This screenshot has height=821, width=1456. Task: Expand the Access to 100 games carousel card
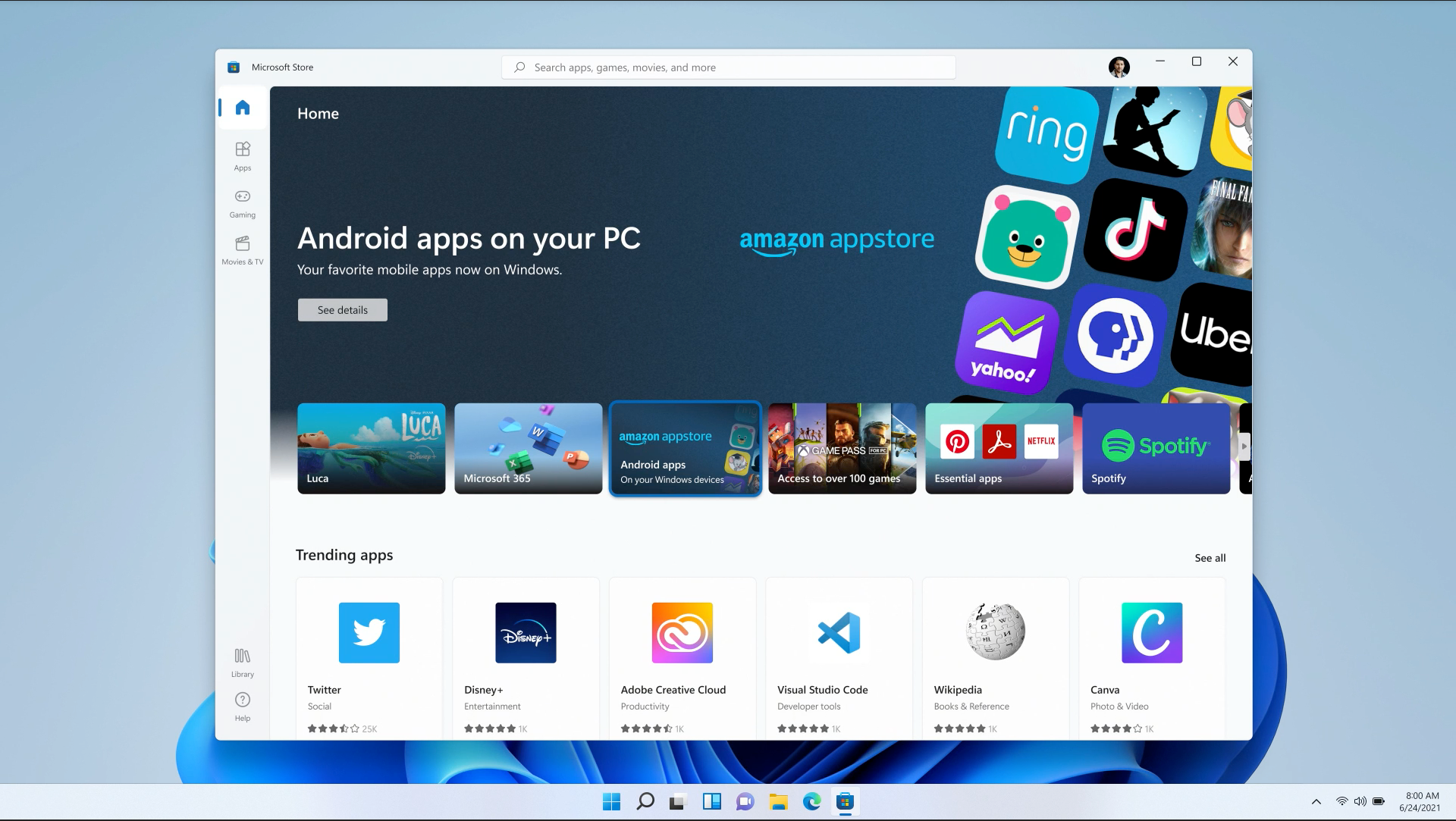tap(841, 448)
